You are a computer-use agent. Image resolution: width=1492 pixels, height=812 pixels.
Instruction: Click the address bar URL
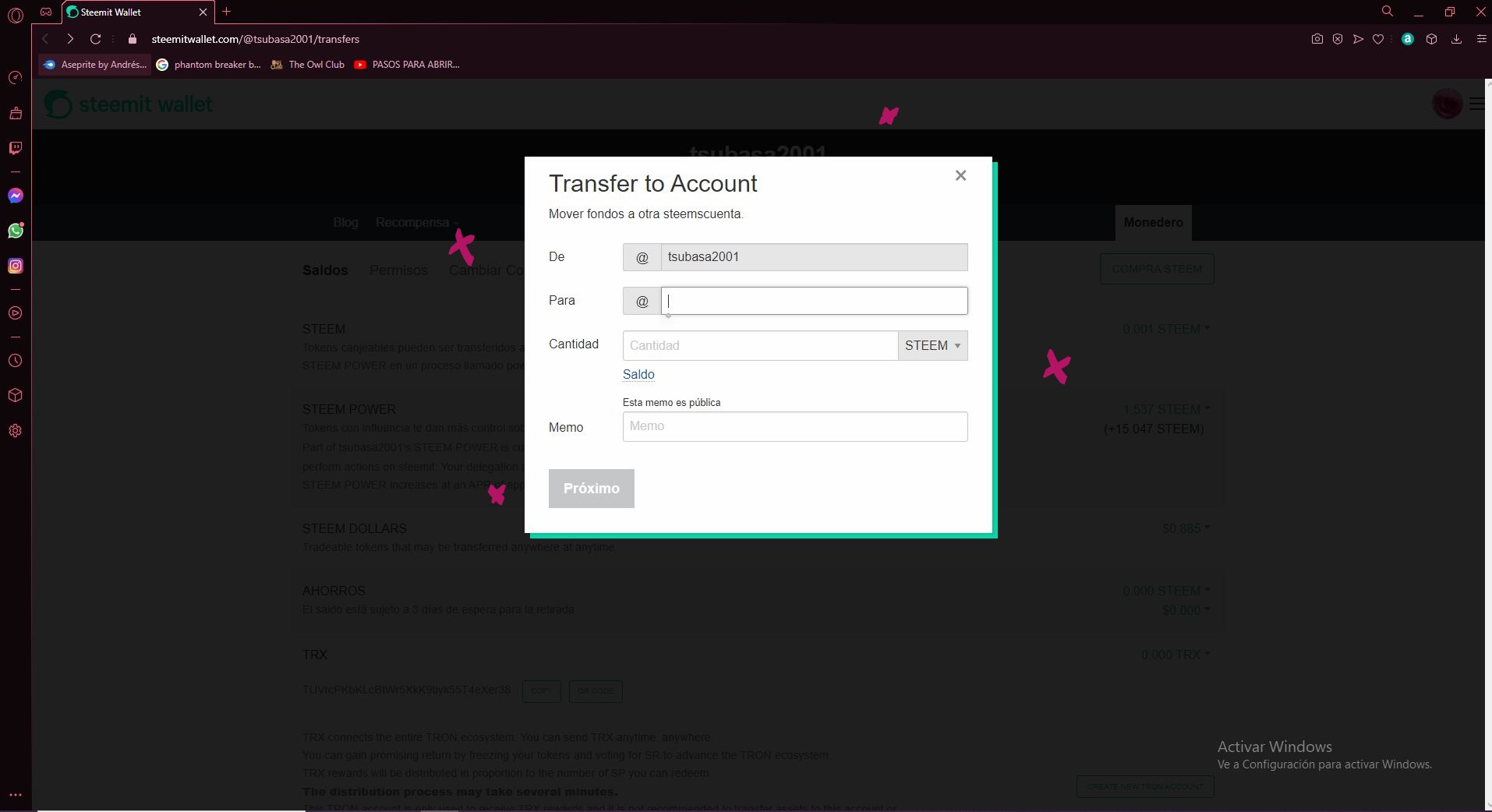256,39
